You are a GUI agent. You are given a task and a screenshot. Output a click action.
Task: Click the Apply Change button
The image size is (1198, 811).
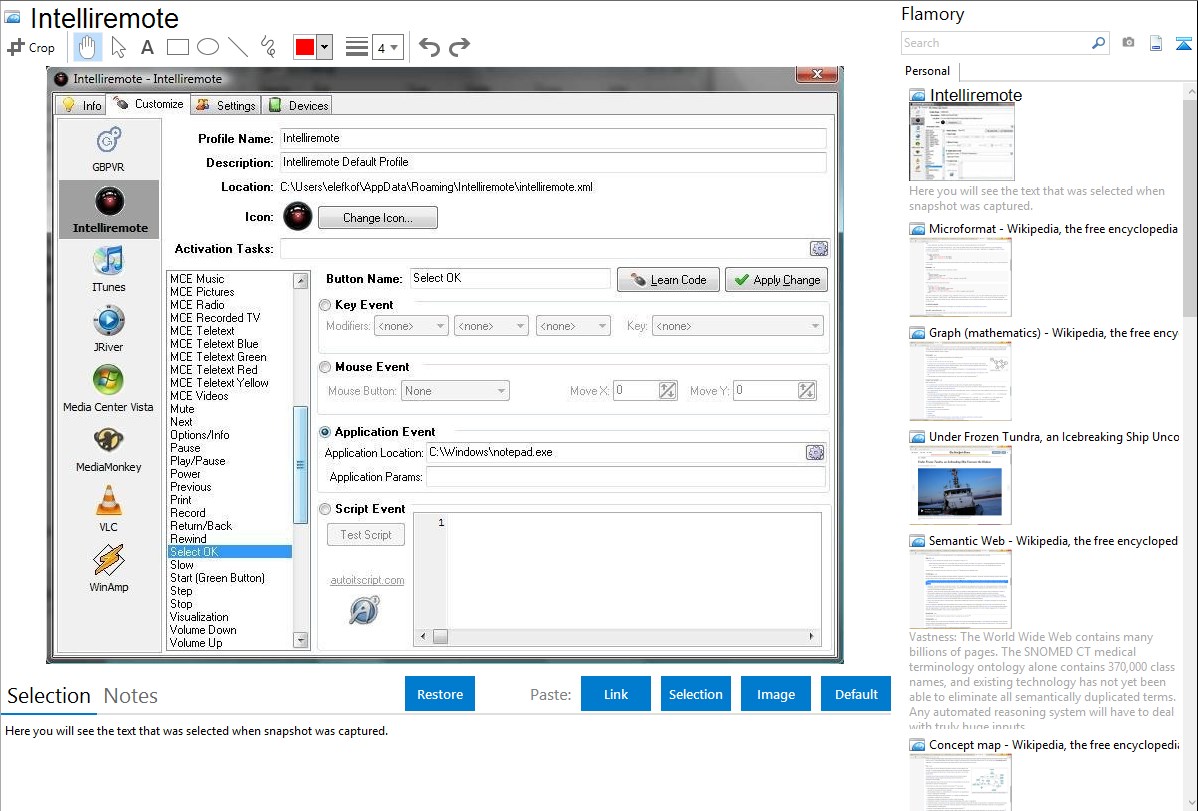tap(776, 280)
